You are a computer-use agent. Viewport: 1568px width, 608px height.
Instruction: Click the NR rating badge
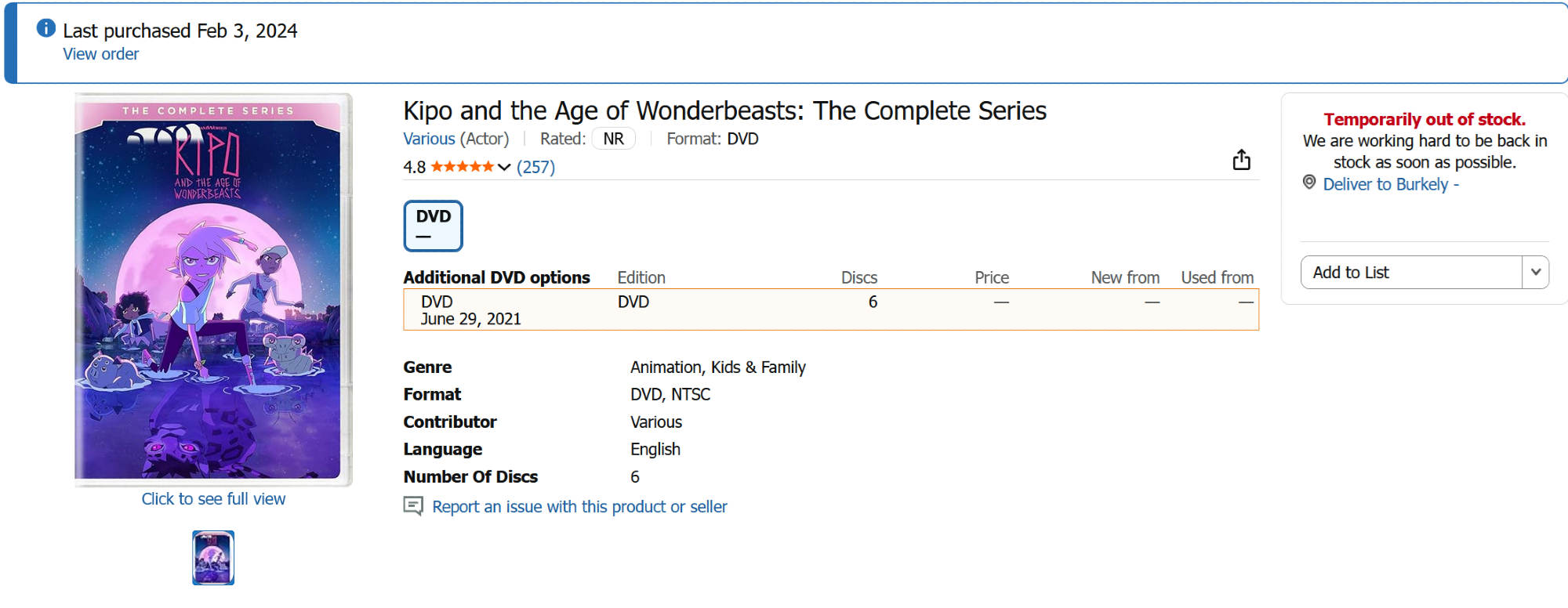[613, 139]
